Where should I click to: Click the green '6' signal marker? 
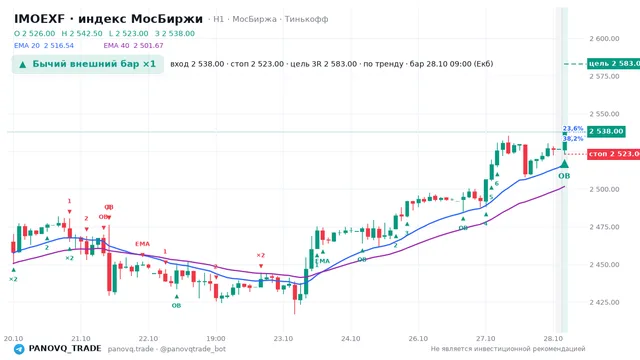(x=497, y=184)
